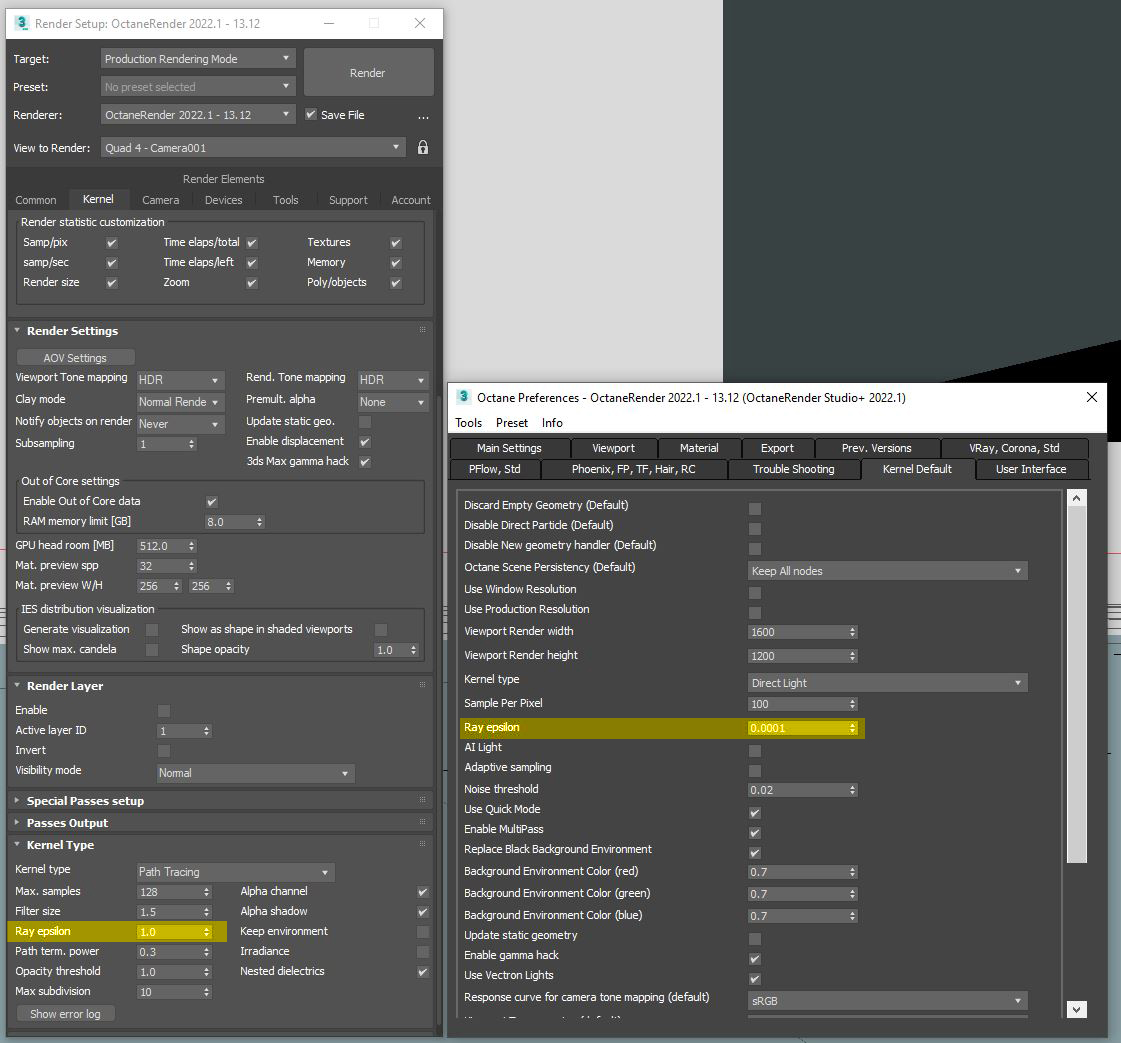Screen dimensions: 1121x1043
Task: Open Kernel type Direct Light dropdown
Action: coord(887,683)
